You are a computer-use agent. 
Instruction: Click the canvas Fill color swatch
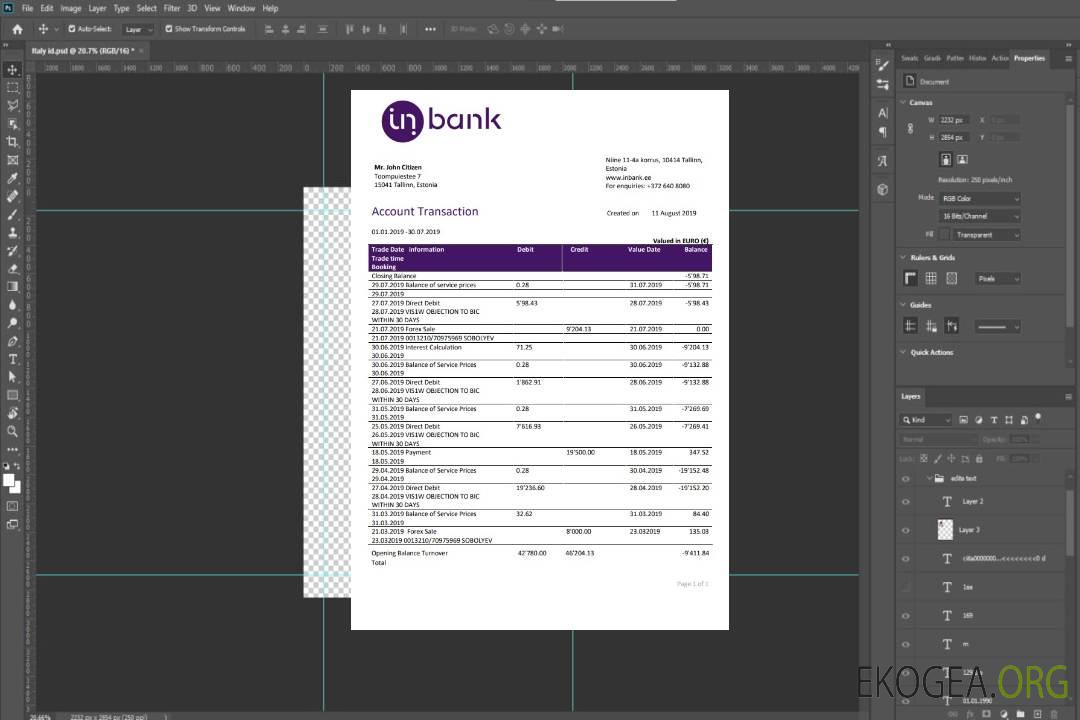point(945,235)
